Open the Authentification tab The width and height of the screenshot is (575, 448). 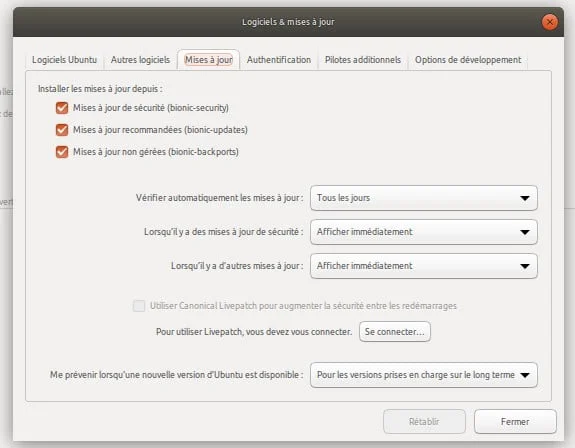279,60
